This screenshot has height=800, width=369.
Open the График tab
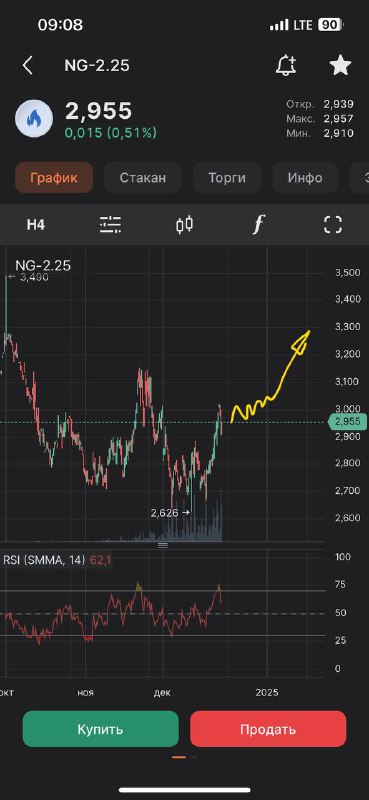54,178
